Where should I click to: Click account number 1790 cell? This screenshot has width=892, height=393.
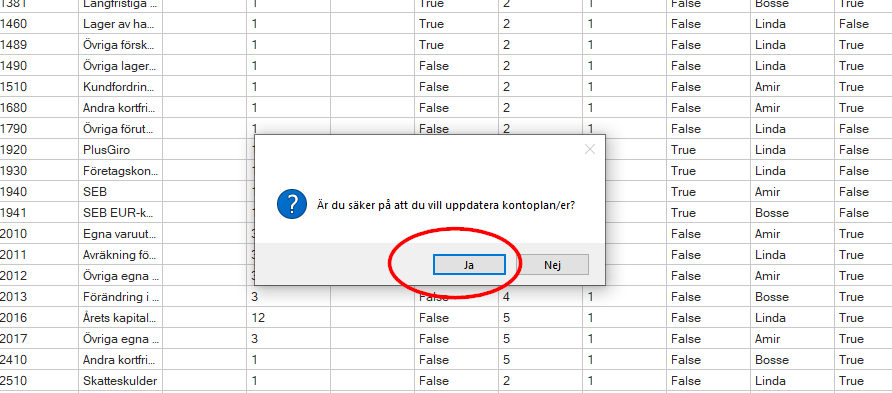click(x=39, y=129)
